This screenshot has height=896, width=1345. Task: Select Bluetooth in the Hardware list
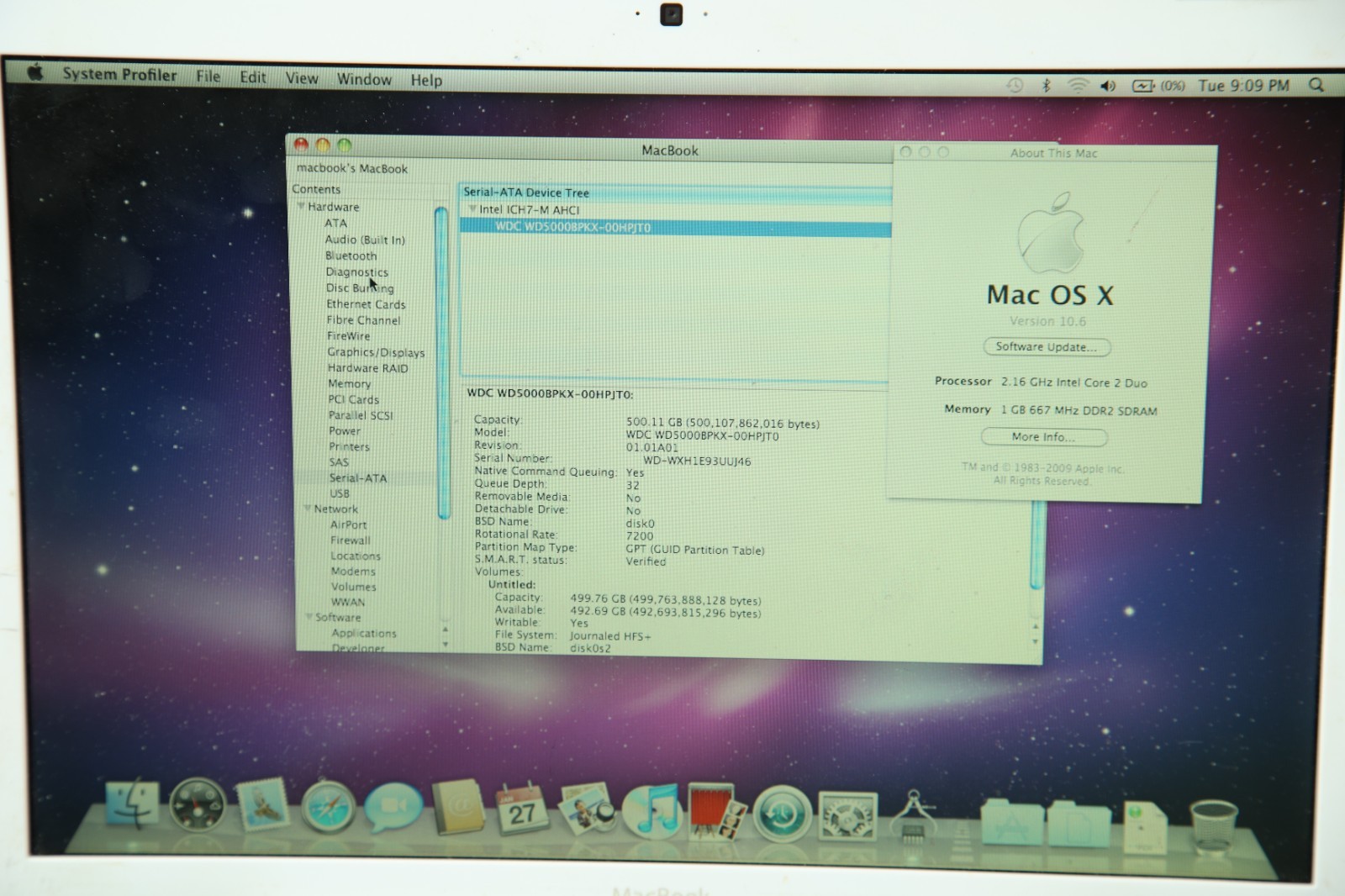(x=351, y=256)
